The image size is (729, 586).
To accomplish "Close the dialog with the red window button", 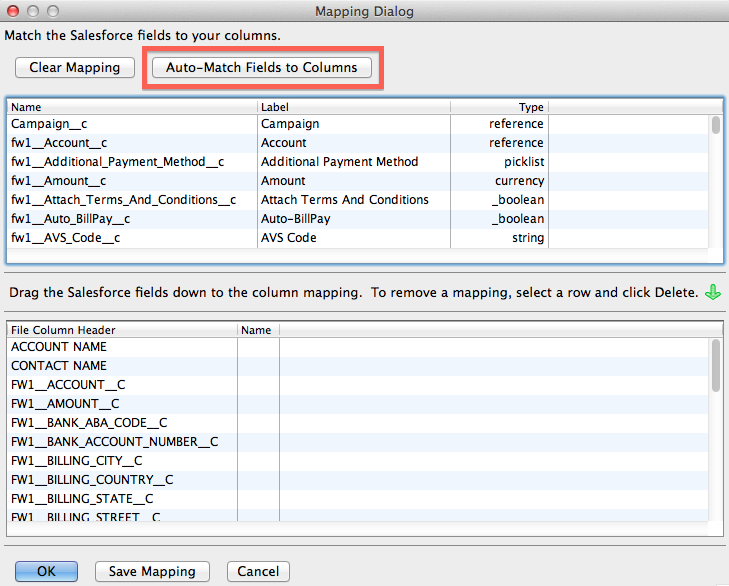I will [13, 11].
